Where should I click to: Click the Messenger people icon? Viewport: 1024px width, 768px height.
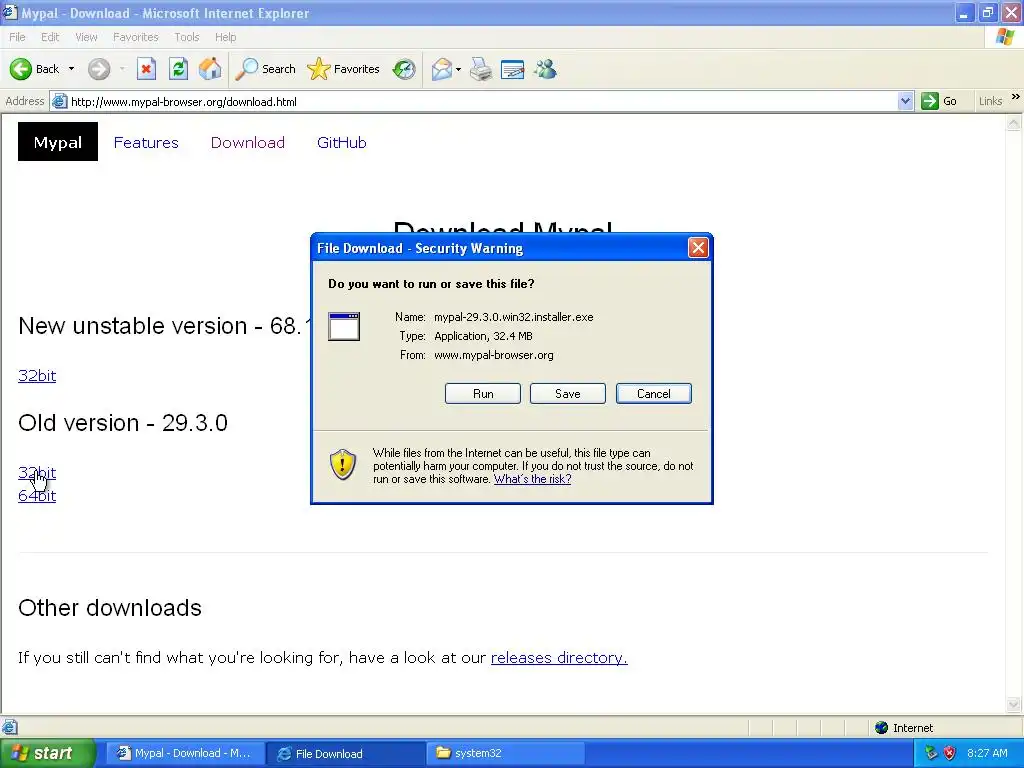(x=545, y=69)
